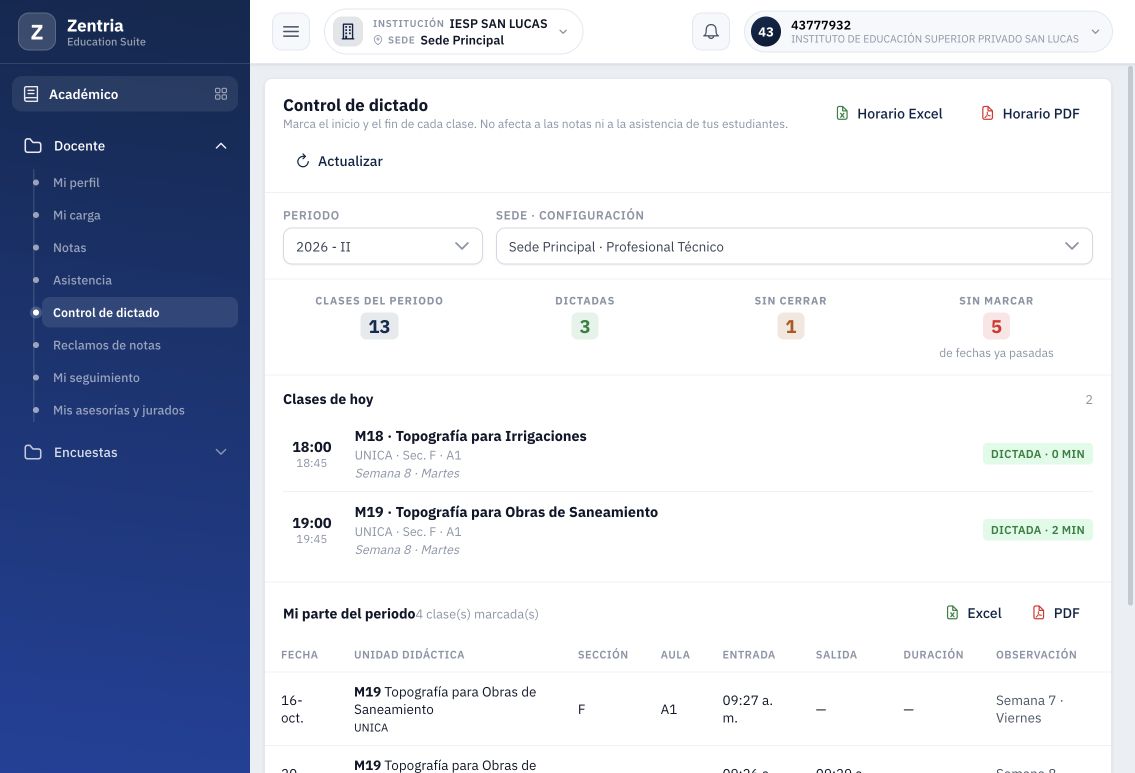The image size is (1135, 773).
Task: Expand the institution and sede selector
Action: [x=454, y=32]
